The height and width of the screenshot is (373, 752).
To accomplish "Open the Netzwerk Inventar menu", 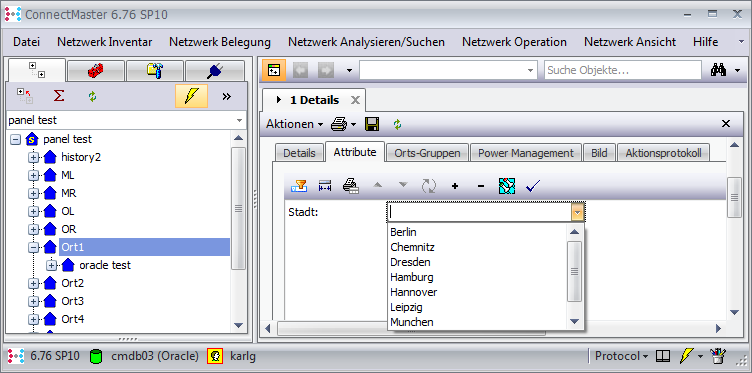I will 105,42.
